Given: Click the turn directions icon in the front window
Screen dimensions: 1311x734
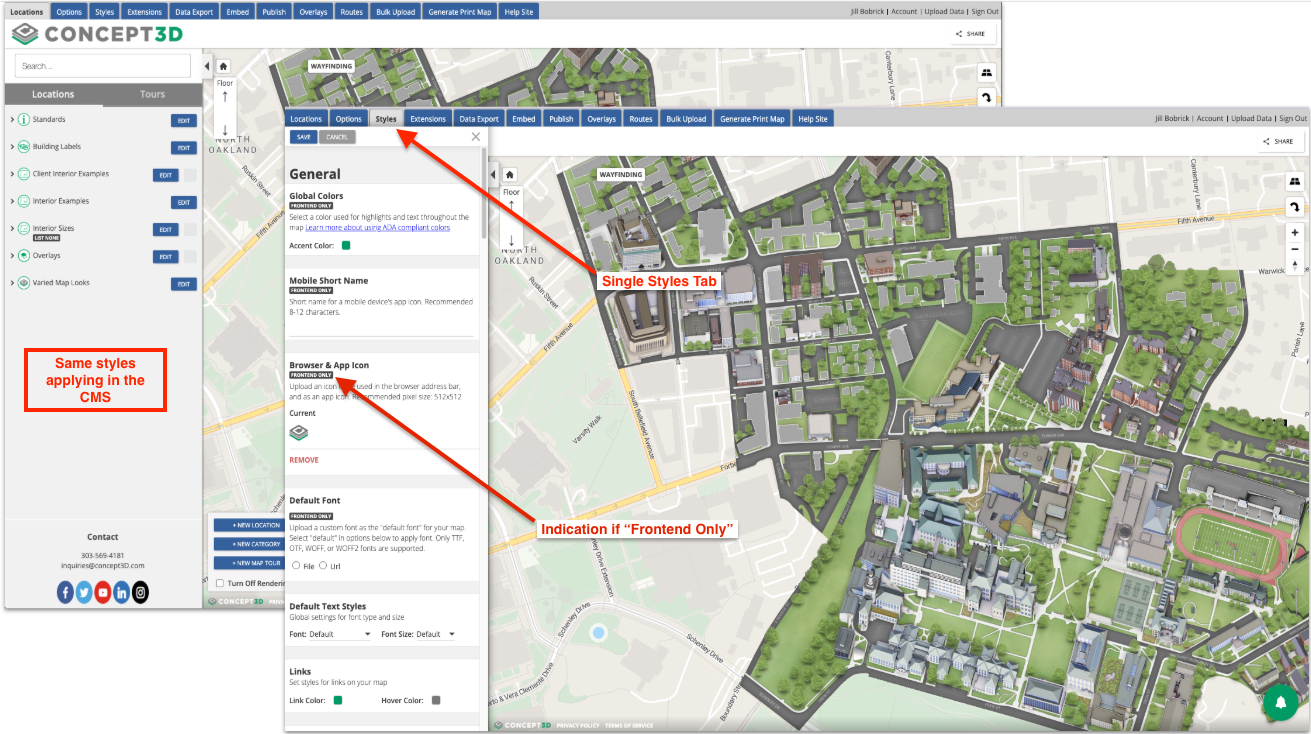Looking at the screenshot, I should [1295, 207].
